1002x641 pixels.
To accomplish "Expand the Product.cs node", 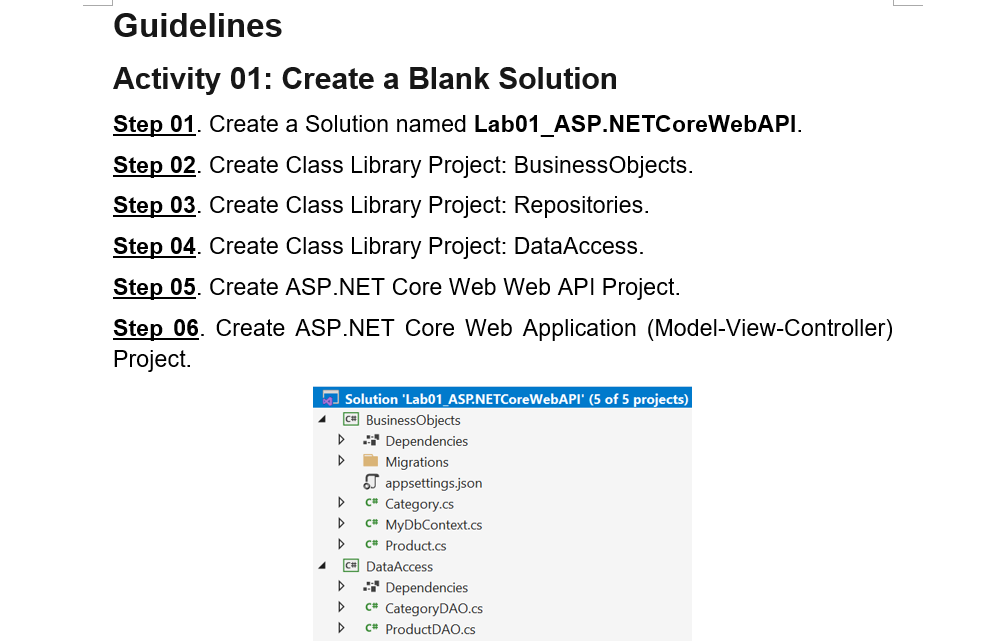I will coord(341,545).
